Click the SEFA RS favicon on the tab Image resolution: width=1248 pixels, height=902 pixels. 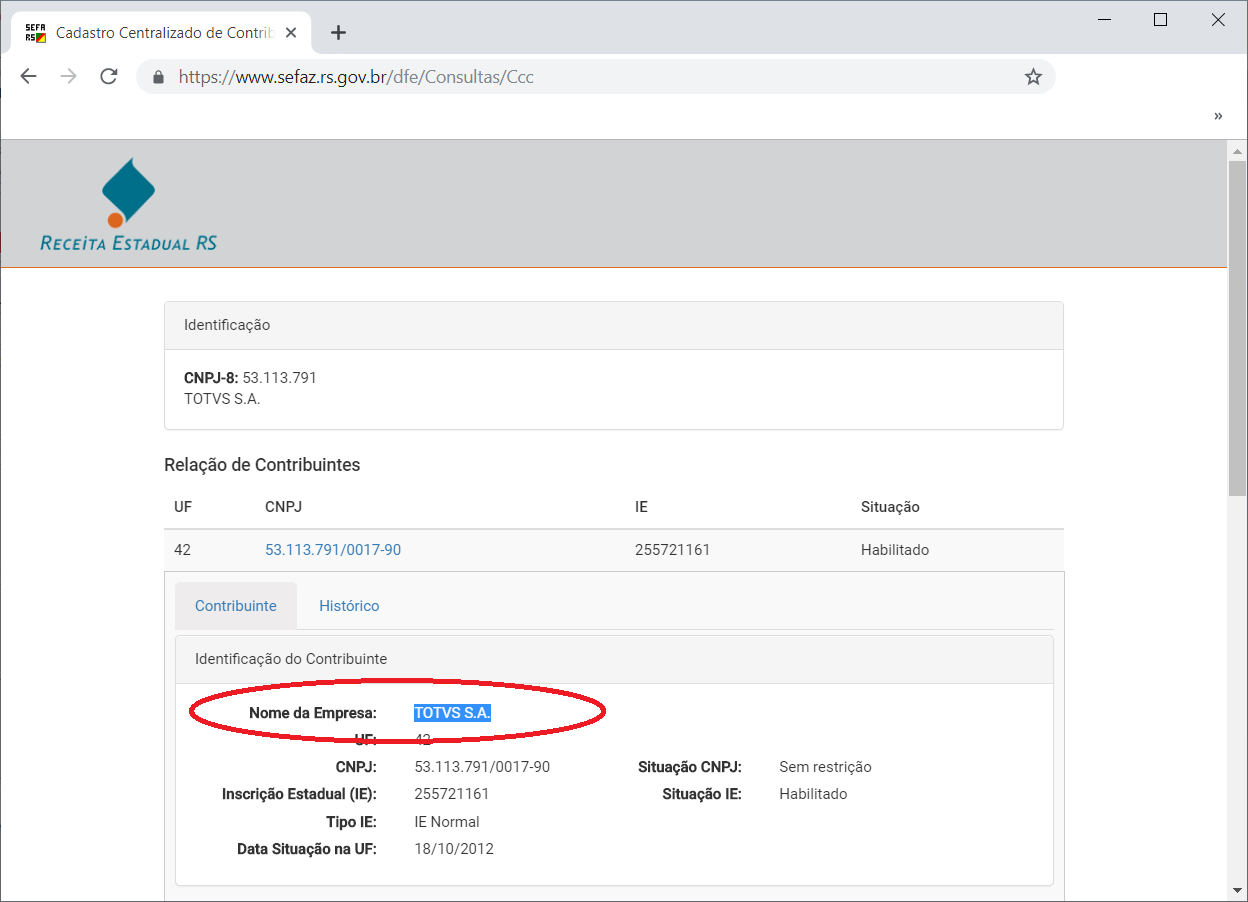pyautogui.click(x=35, y=33)
